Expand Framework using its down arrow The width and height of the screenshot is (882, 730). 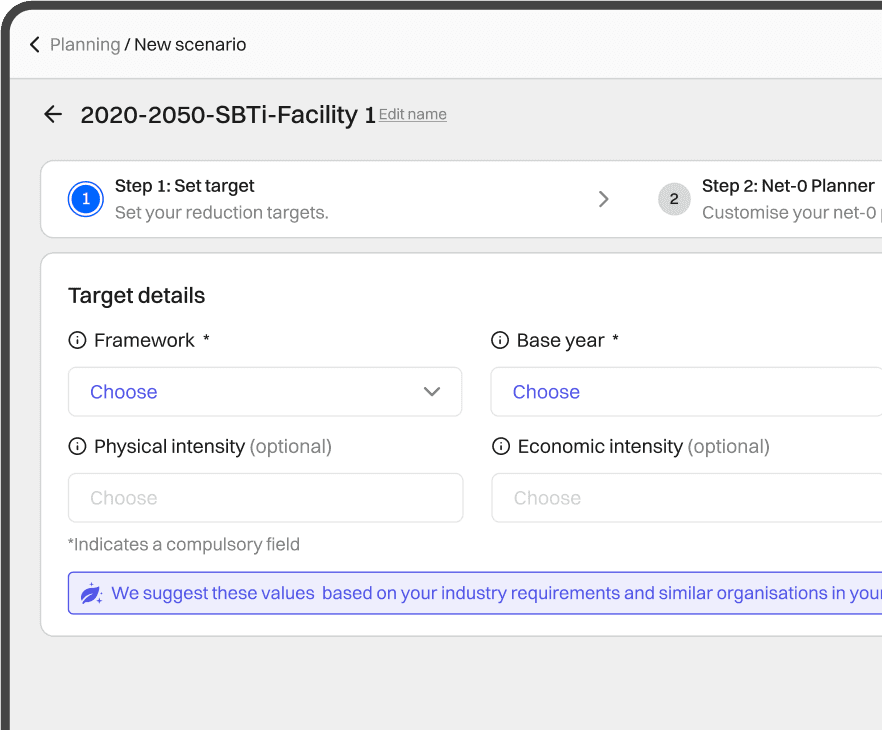[x=432, y=392]
